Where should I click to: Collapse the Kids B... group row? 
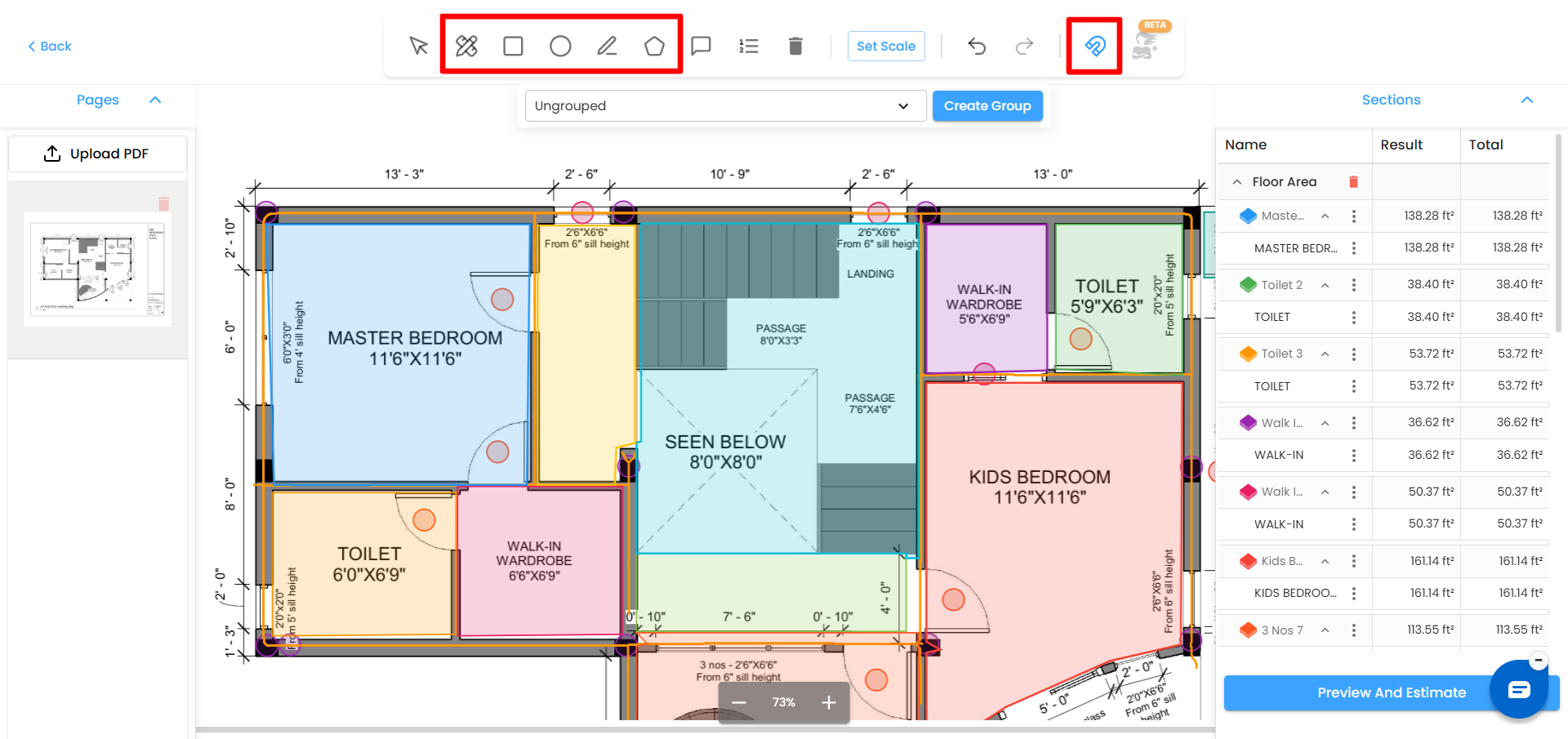pos(1325,561)
